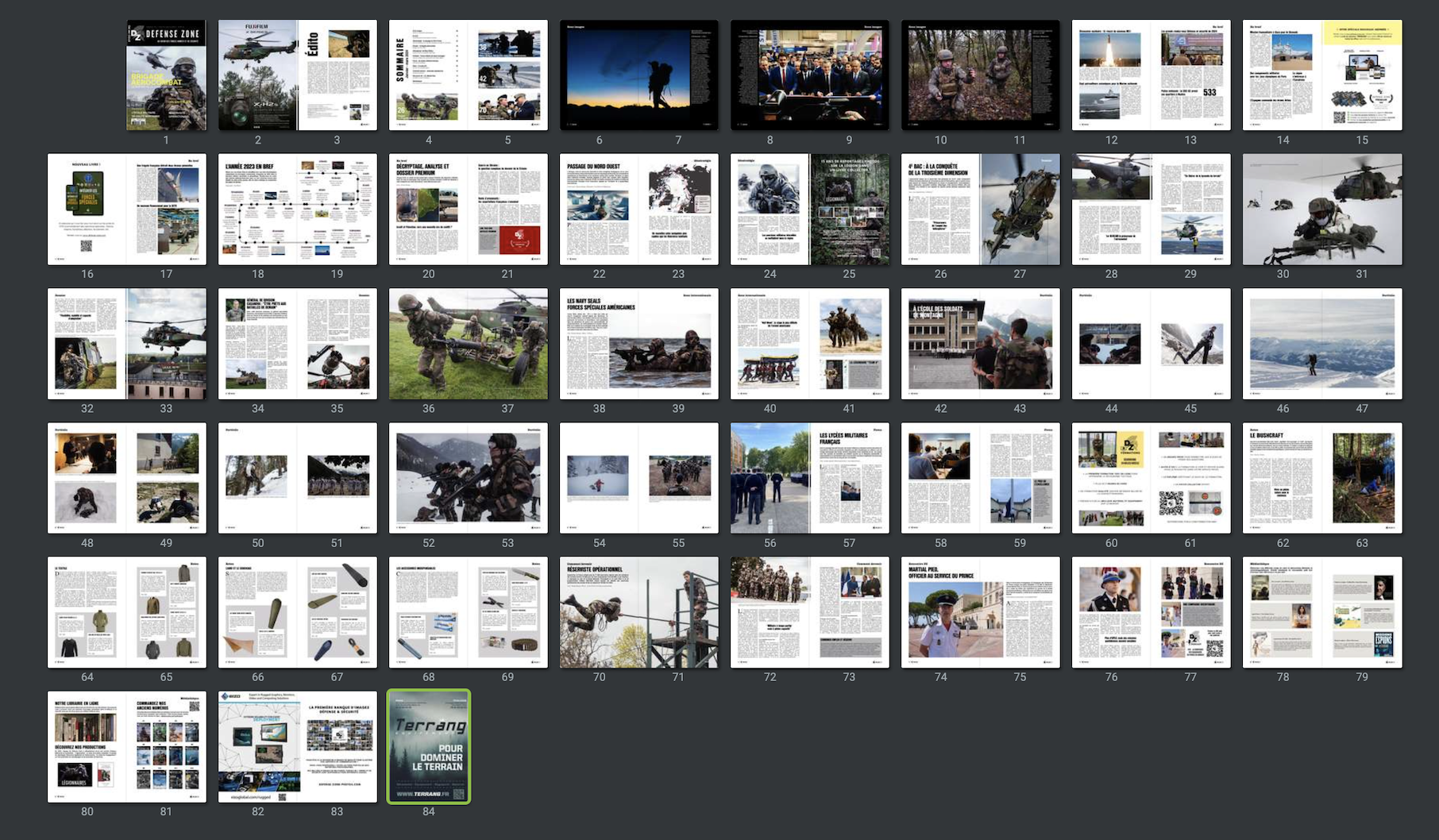Select the Fujifilm advertisement on page 2
The image size is (1439, 840).
(x=257, y=75)
